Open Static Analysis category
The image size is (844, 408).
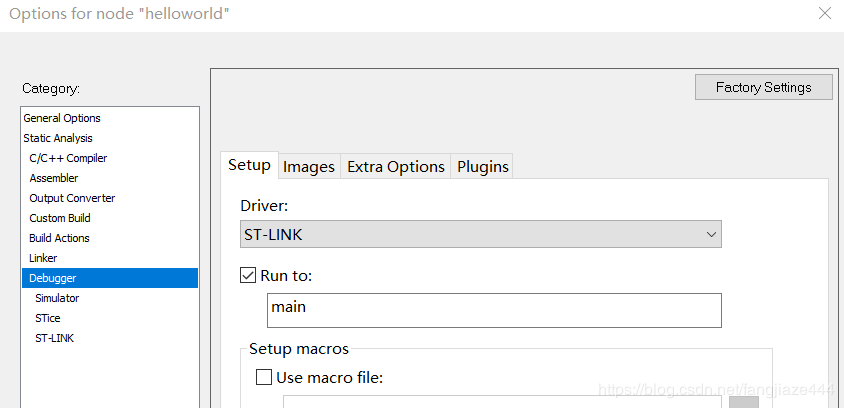click(x=58, y=138)
